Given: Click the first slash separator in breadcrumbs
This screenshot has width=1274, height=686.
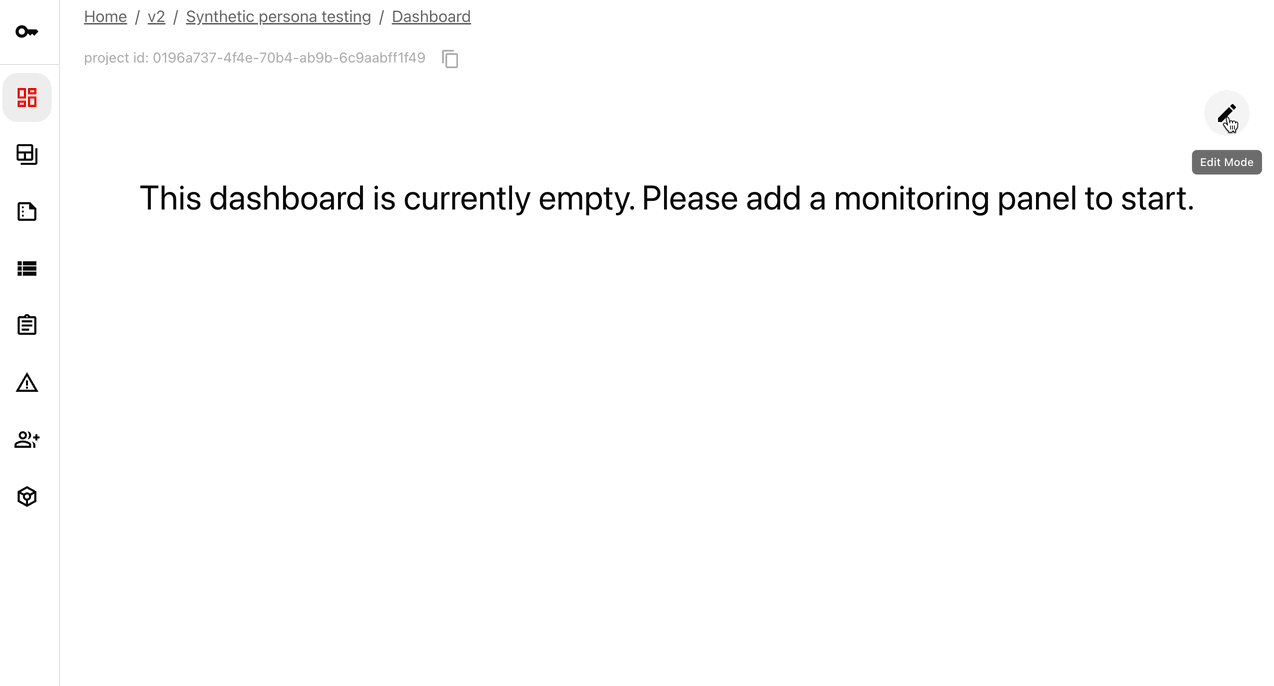Looking at the screenshot, I should tap(137, 16).
